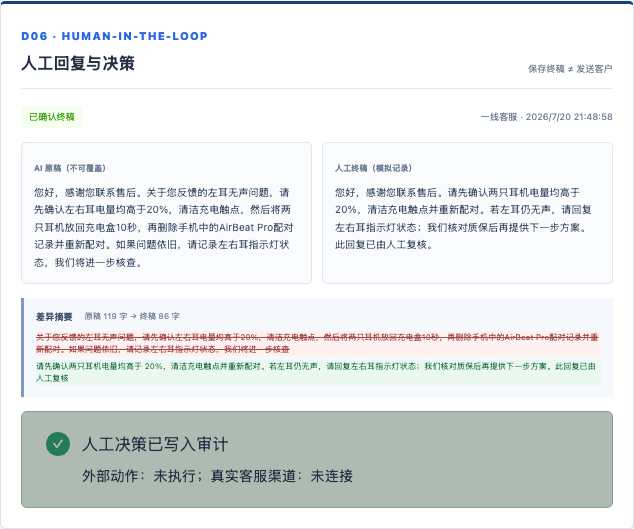Click the timestamp 一线客服 · 2026/7/20 21:48:58
Viewport: 634px width, 529px height.
[547, 117]
